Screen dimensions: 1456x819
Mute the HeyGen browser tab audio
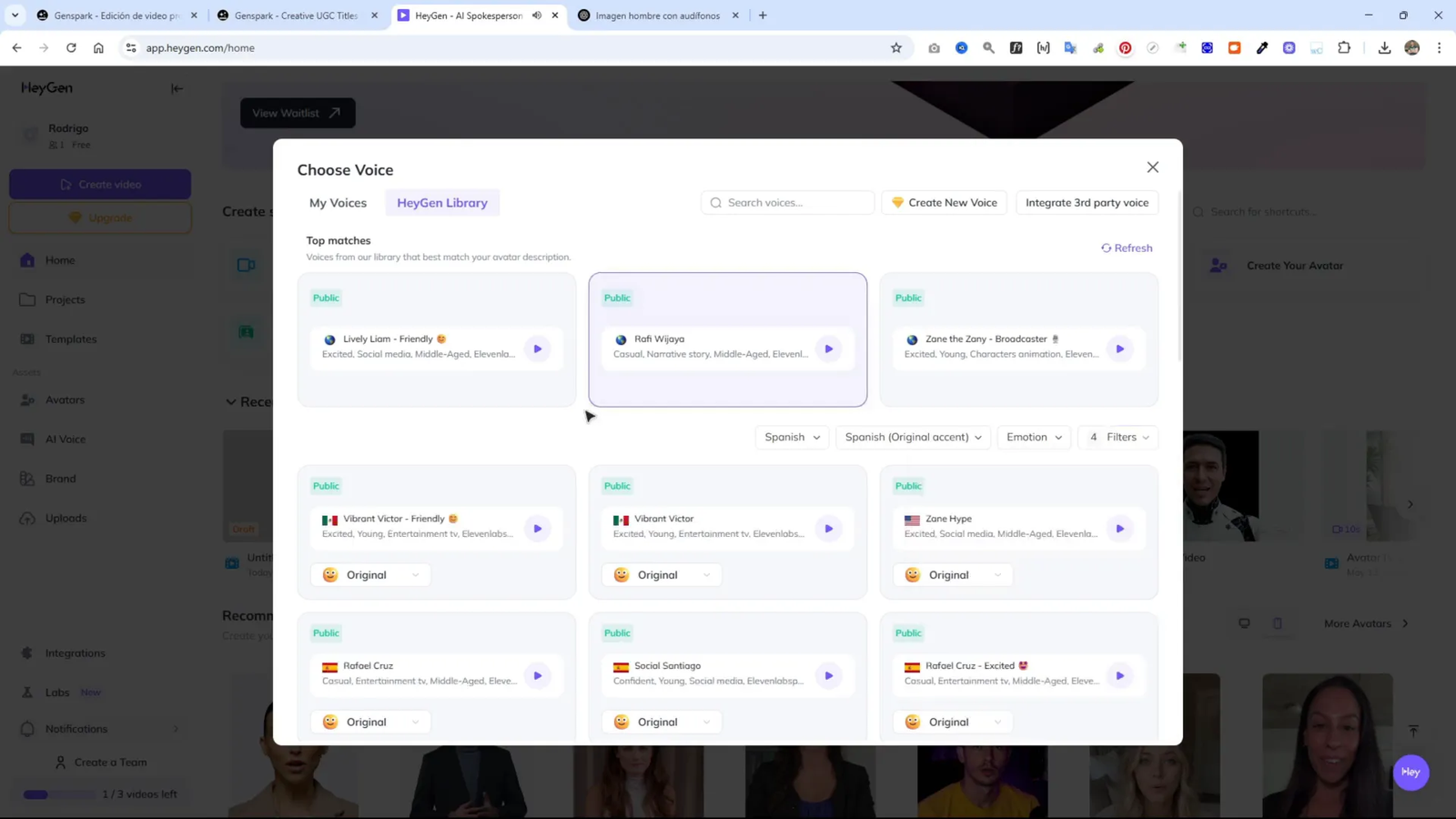(537, 15)
